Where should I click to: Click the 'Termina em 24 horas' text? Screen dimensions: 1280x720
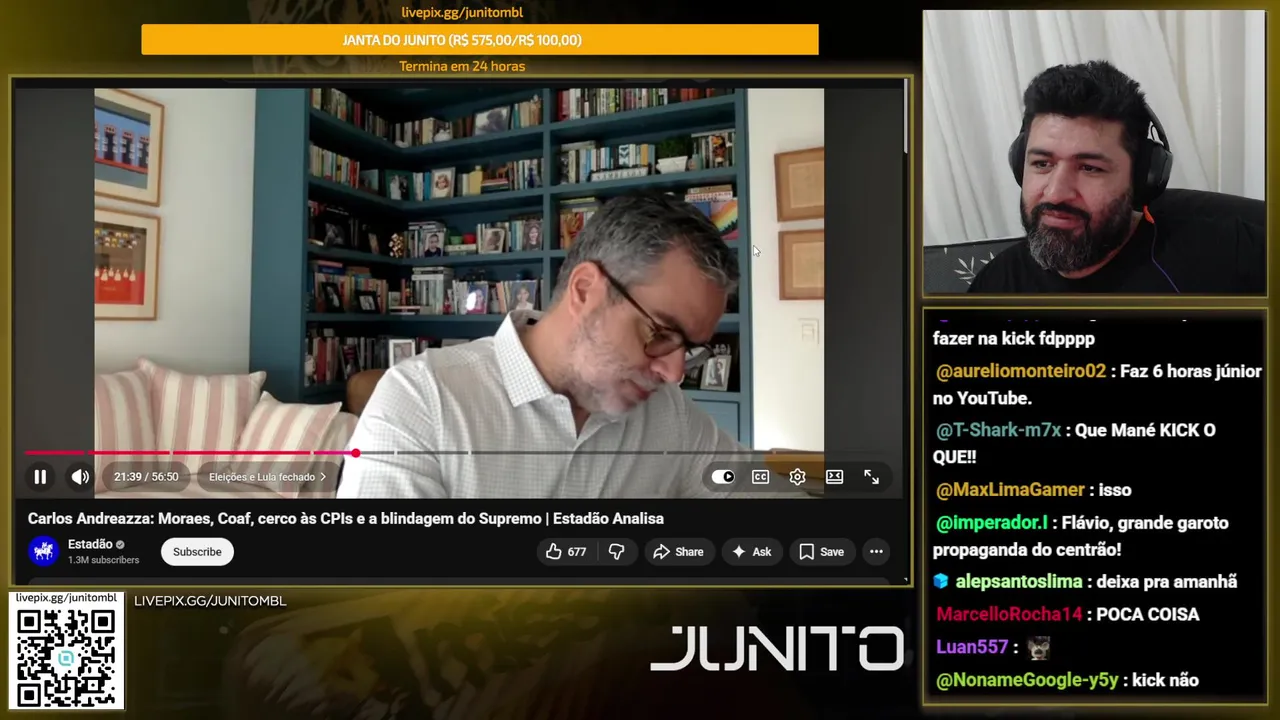click(462, 66)
